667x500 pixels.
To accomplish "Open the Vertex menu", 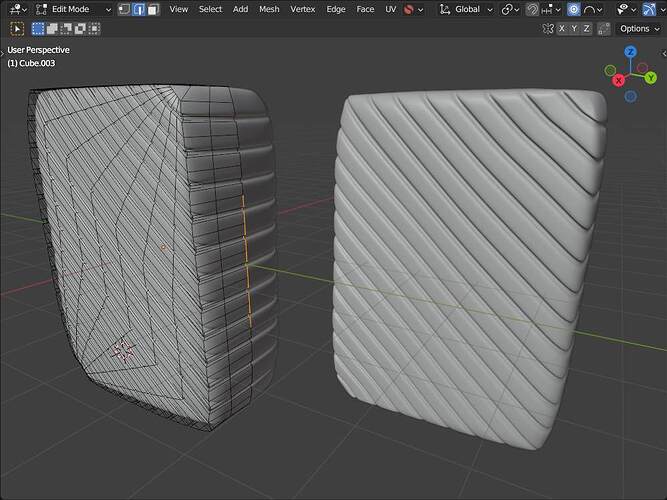I will pyautogui.click(x=302, y=9).
